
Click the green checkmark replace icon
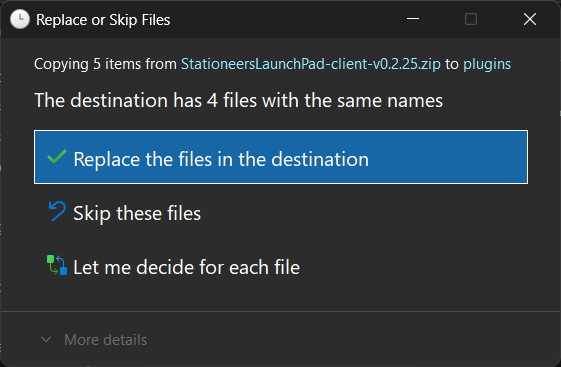coord(57,157)
